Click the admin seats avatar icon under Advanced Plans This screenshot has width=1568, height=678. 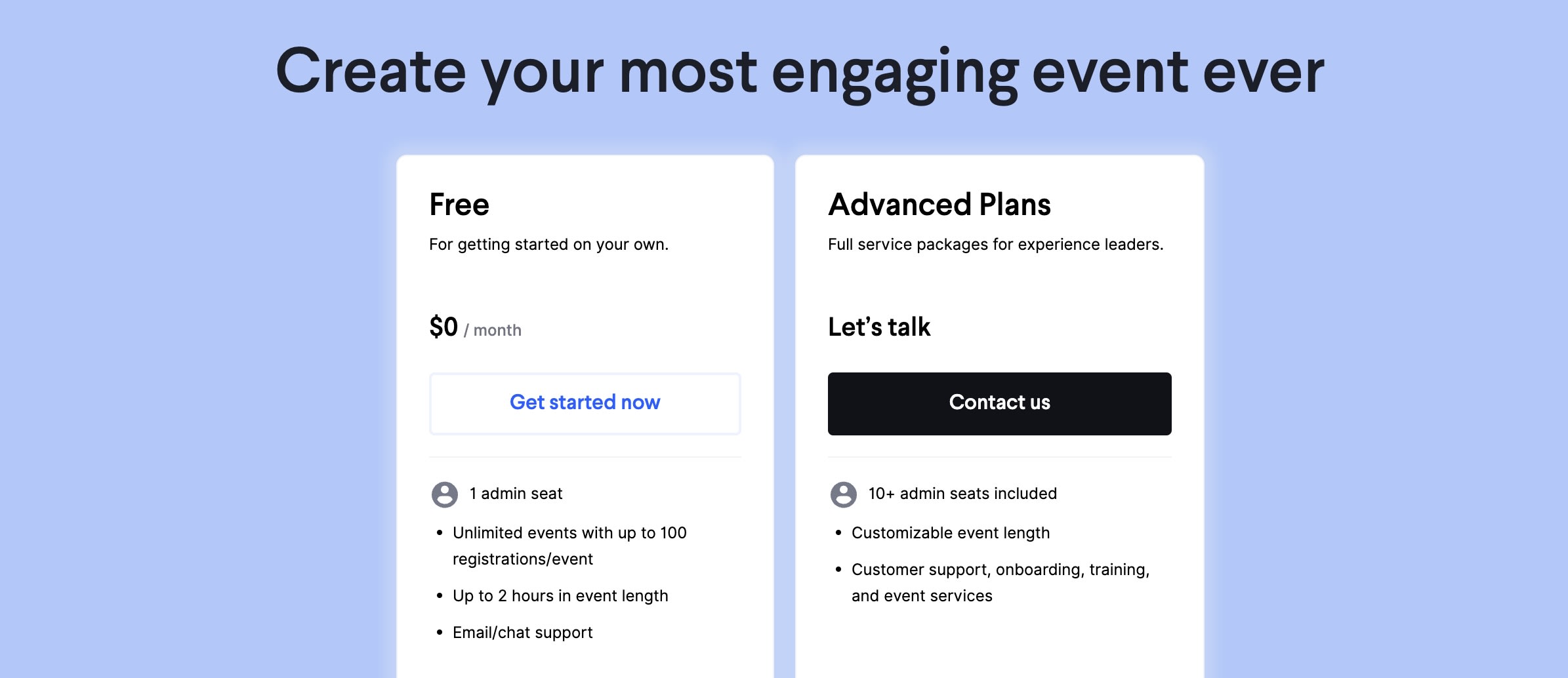tap(844, 494)
